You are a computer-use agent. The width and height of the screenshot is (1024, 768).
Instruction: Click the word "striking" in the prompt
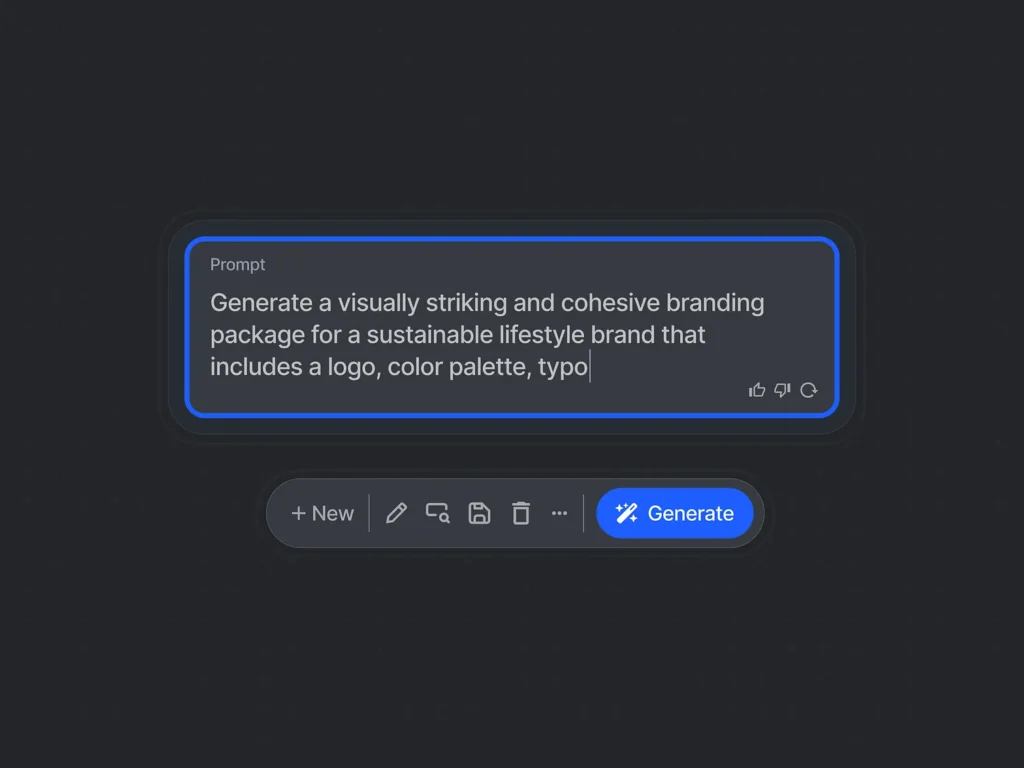[x=466, y=303]
